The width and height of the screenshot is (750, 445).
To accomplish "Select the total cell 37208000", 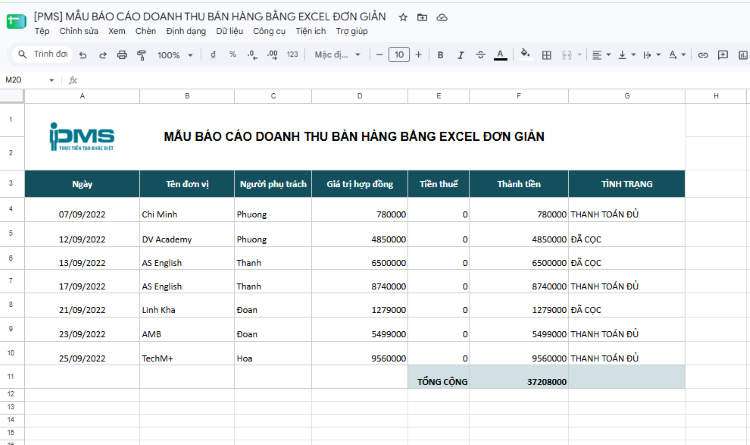I will pos(519,377).
